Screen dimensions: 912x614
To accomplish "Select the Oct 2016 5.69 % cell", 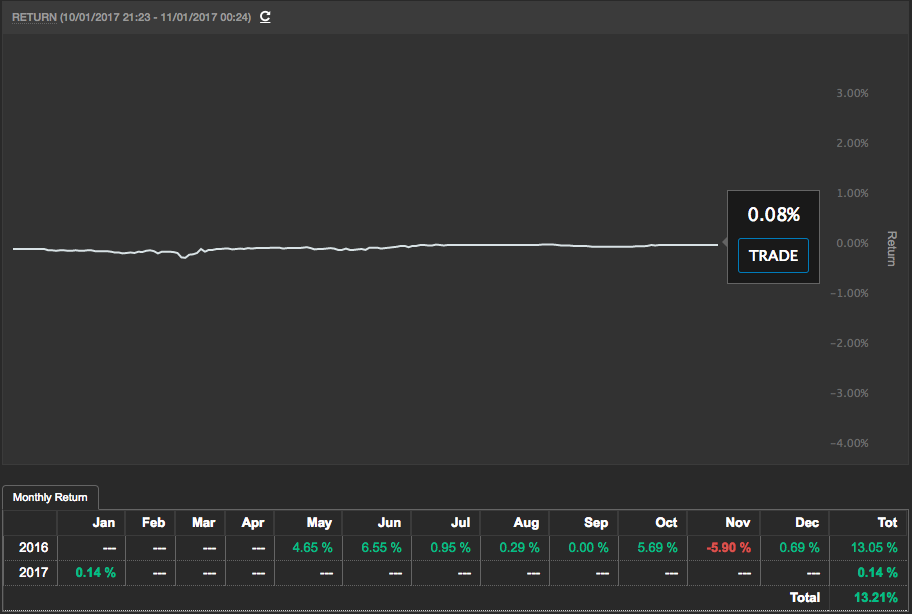I will click(x=656, y=548).
